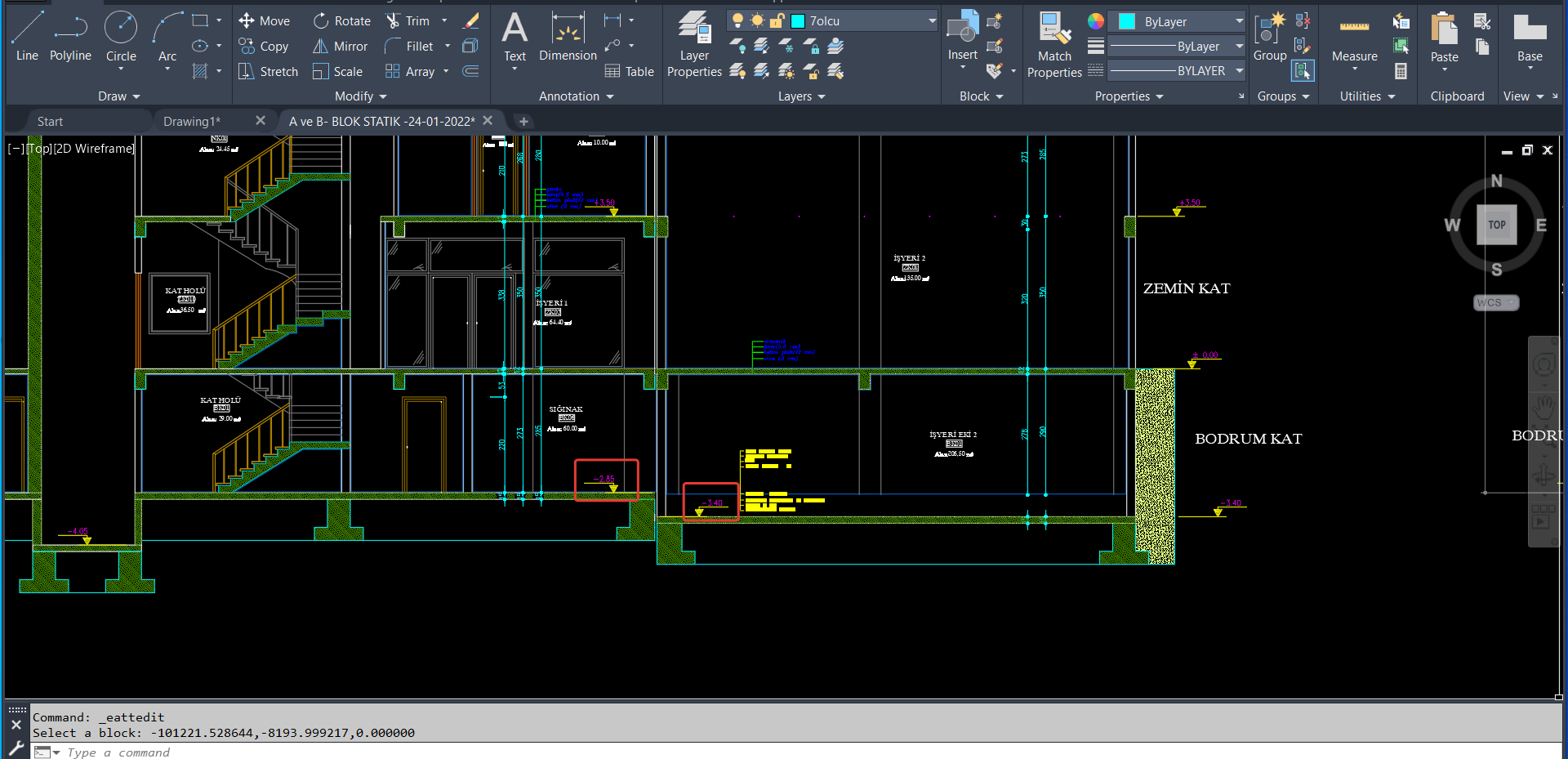Toggle layer on/off lightbulb for 7olcu
This screenshot has width=1568, height=759.
(x=737, y=20)
